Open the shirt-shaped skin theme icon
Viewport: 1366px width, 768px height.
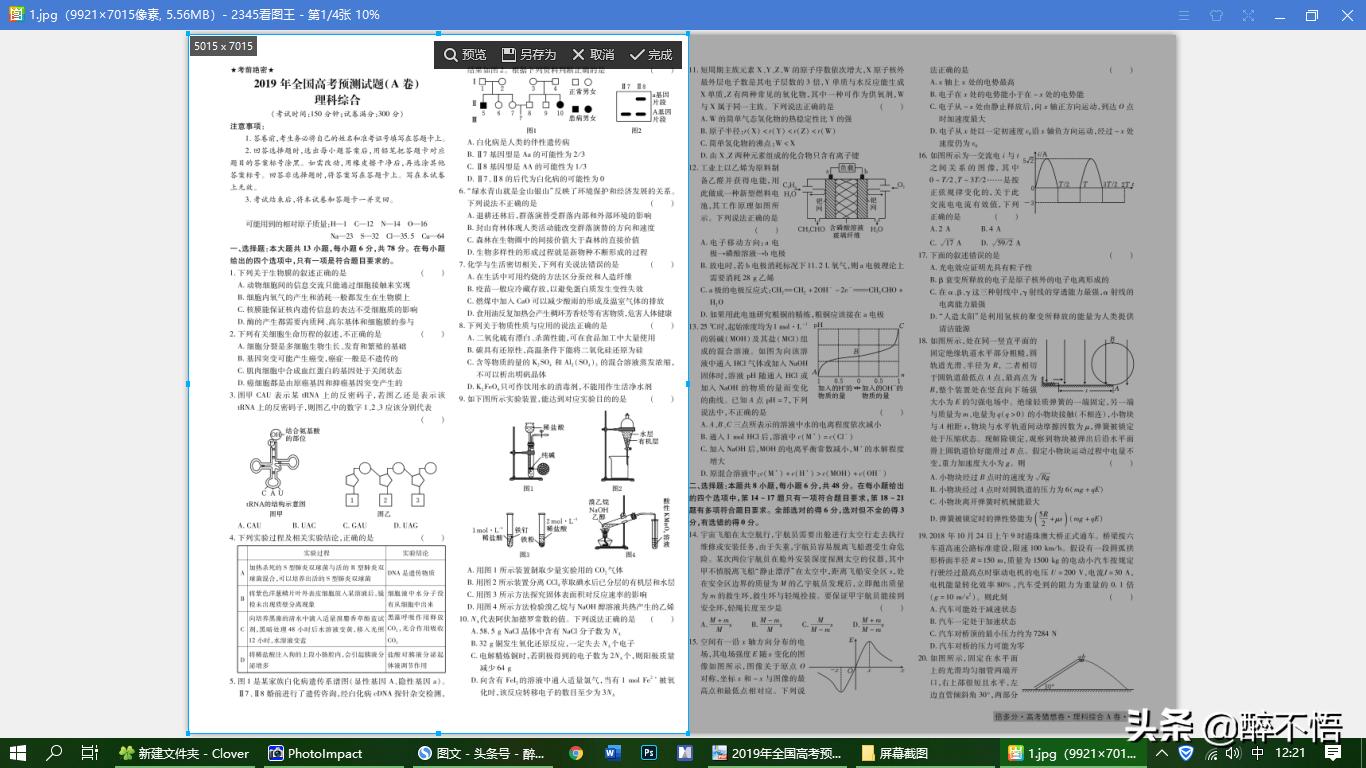1216,15
